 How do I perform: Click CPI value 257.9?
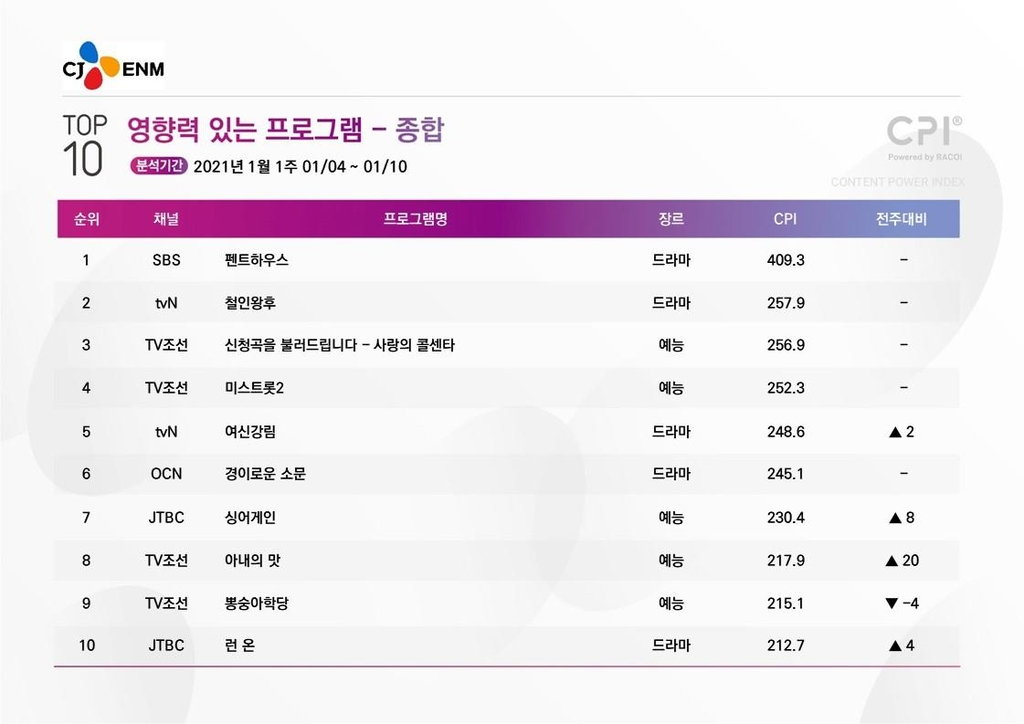pyautogui.click(x=786, y=303)
